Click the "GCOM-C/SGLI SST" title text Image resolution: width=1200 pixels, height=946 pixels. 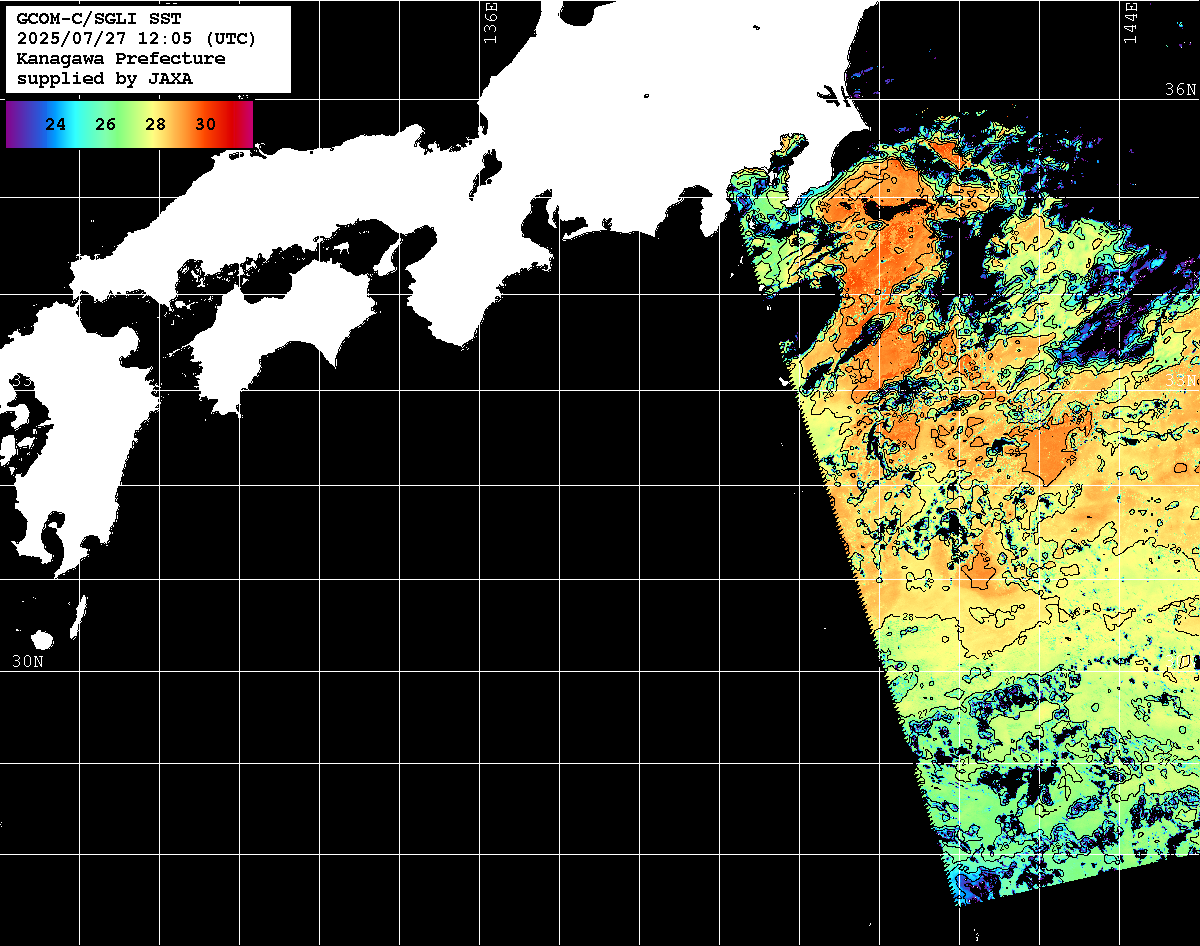click(97, 19)
